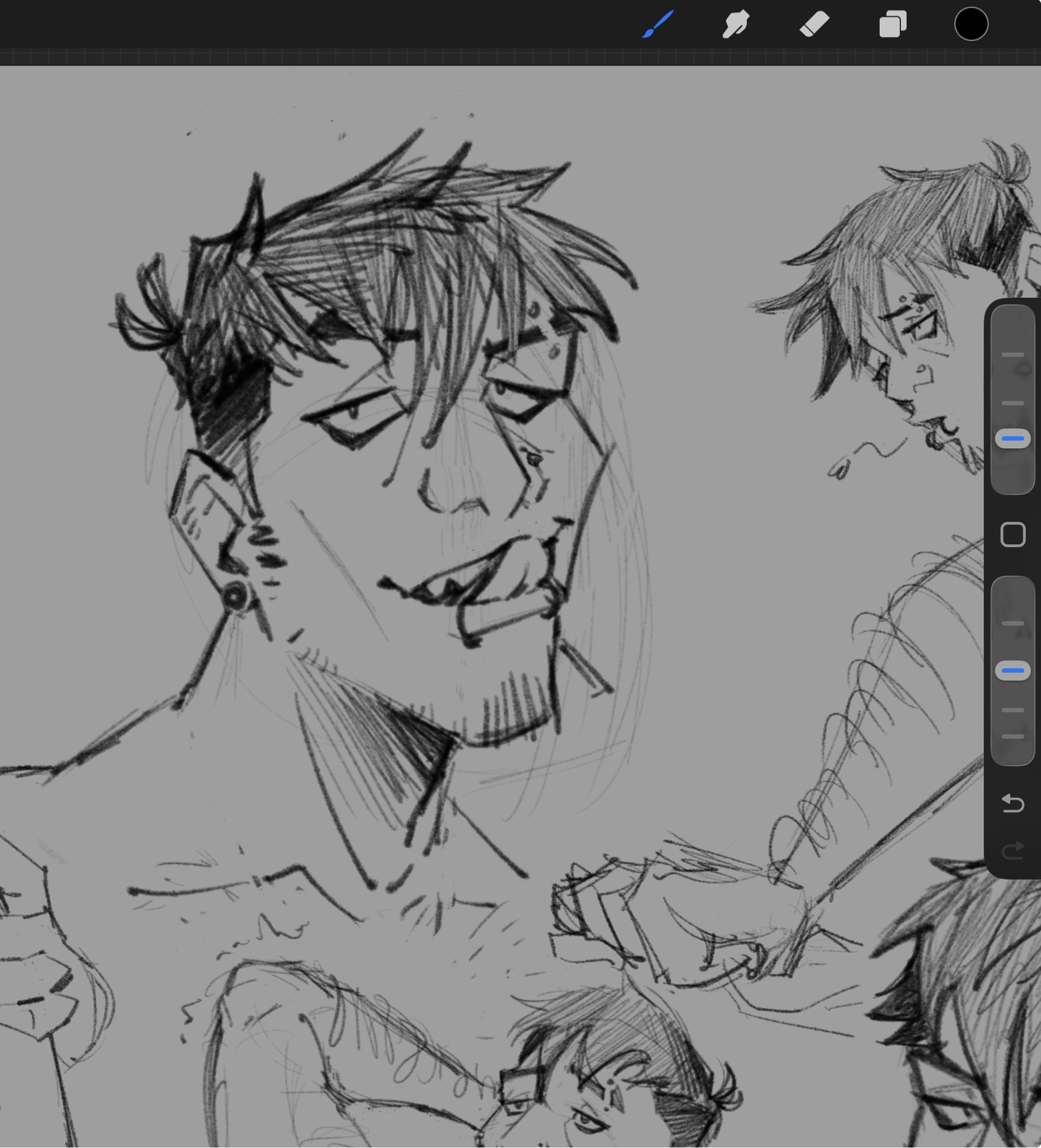Tap the topmost brush size preset notch
1041x1148 pixels.
coord(1012,355)
